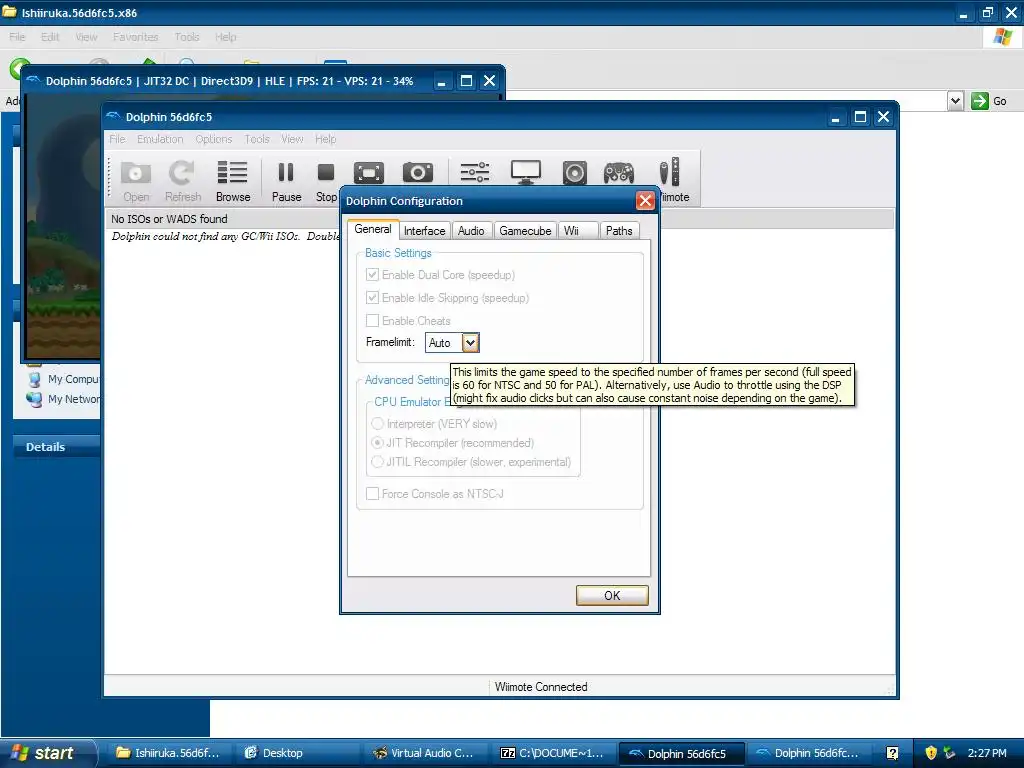The image size is (1024, 768).
Task: Click the Browse toolbar icon
Action: (x=232, y=181)
